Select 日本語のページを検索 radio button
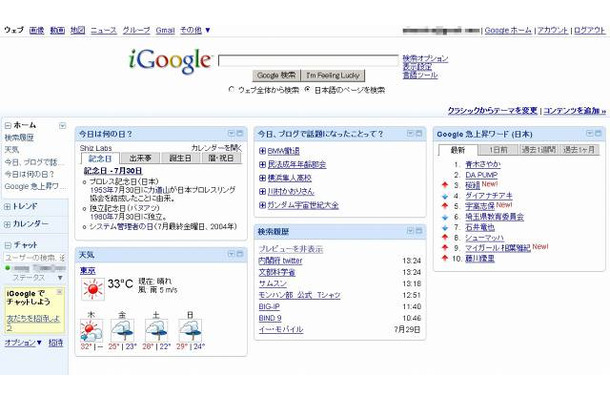 click(308, 89)
